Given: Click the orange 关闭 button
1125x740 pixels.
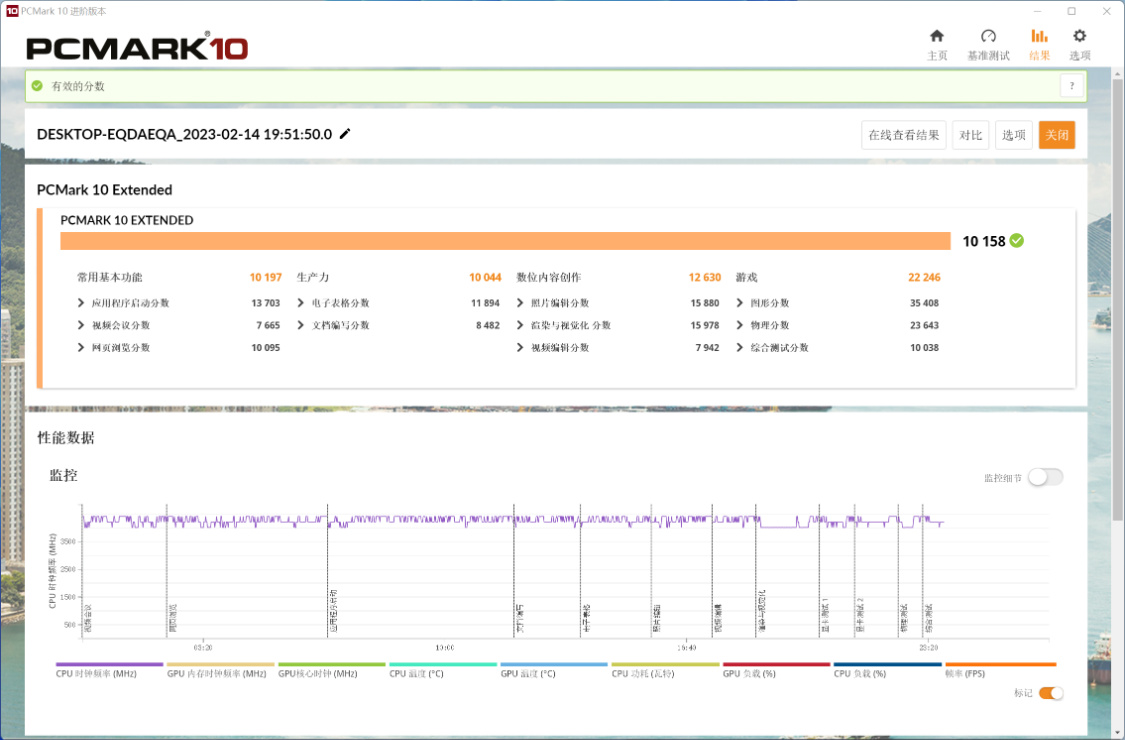Looking at the screenshot, I should tap(1056, 135).
